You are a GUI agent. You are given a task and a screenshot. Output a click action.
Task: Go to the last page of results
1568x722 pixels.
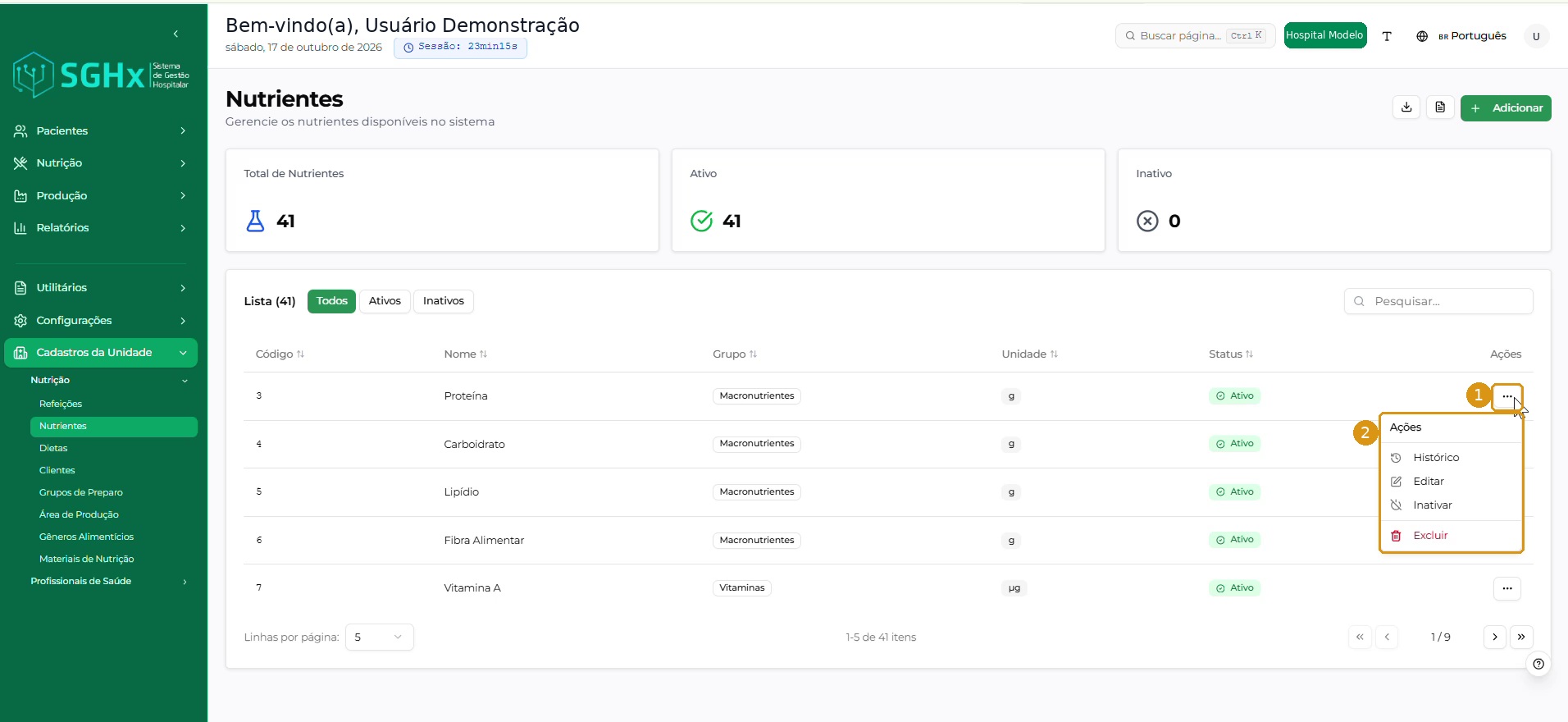(x=1521, y=637)
